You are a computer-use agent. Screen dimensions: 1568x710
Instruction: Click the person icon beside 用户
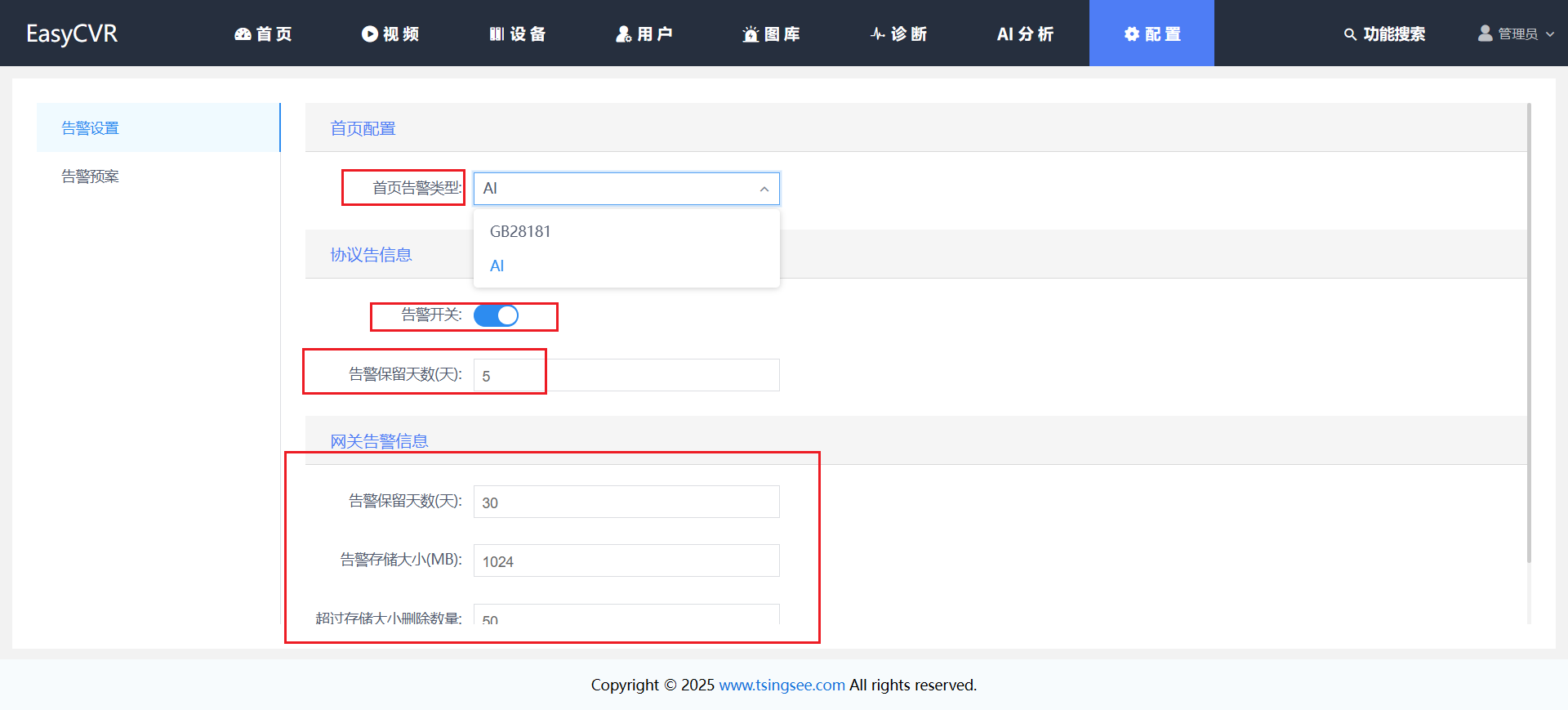(624, 33)
